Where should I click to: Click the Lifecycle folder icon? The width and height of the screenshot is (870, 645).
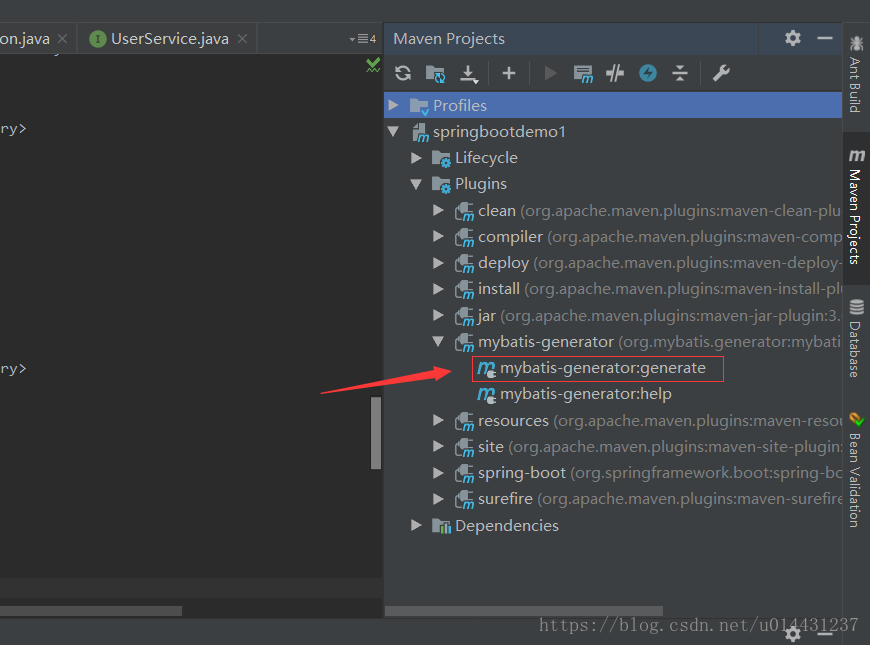[x=442, y=159]
